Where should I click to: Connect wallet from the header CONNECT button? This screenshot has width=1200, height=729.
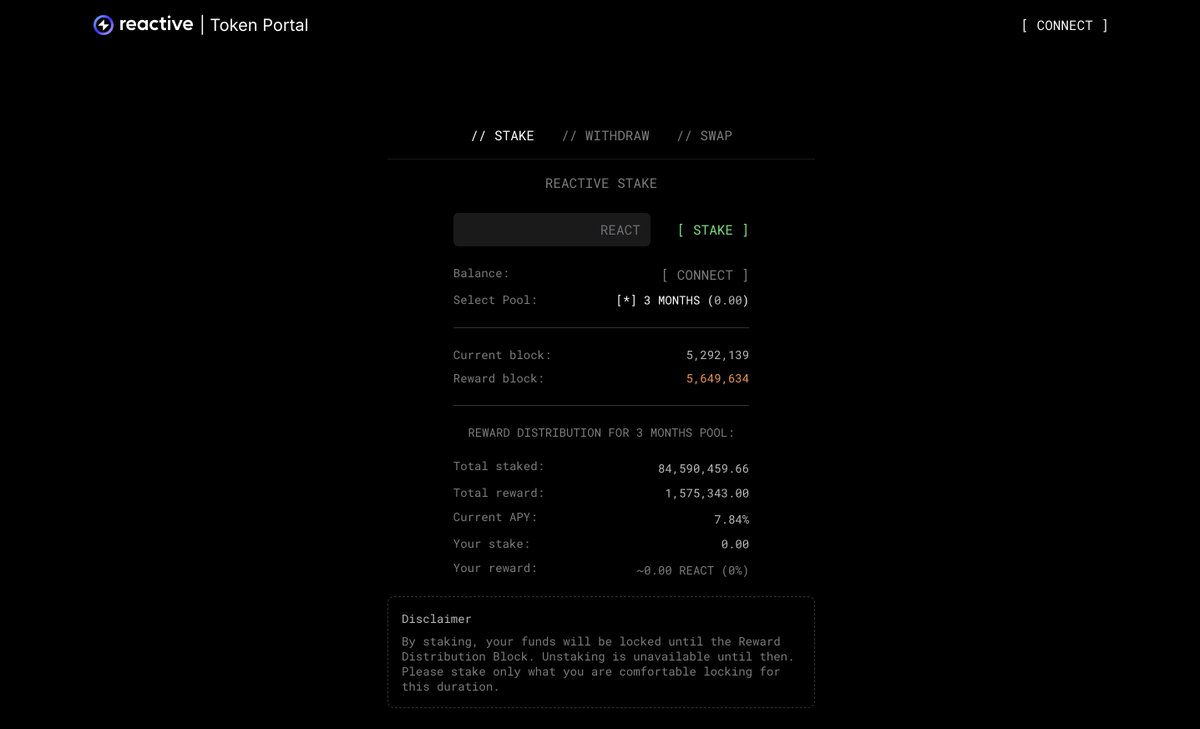click(1064, 25)
